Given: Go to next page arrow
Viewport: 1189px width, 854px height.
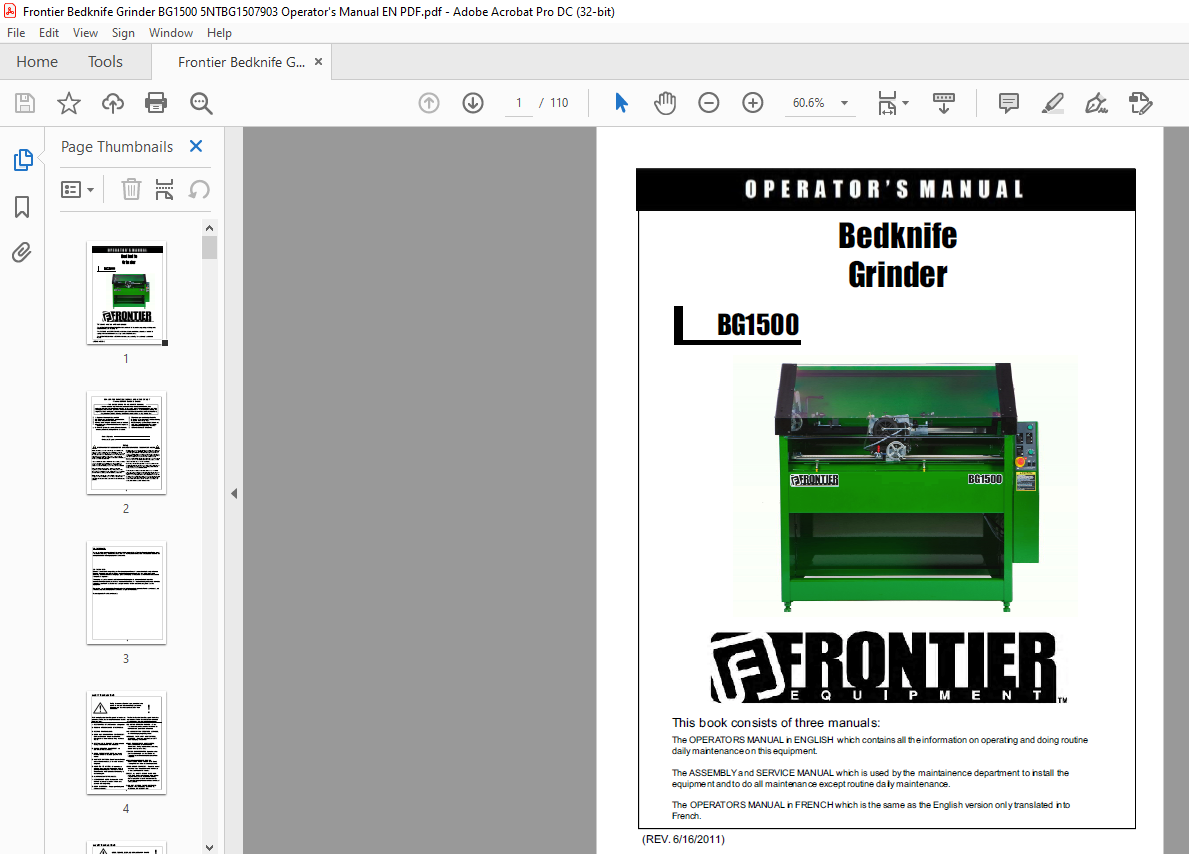Looking at the screenshot, I should 473,102.
